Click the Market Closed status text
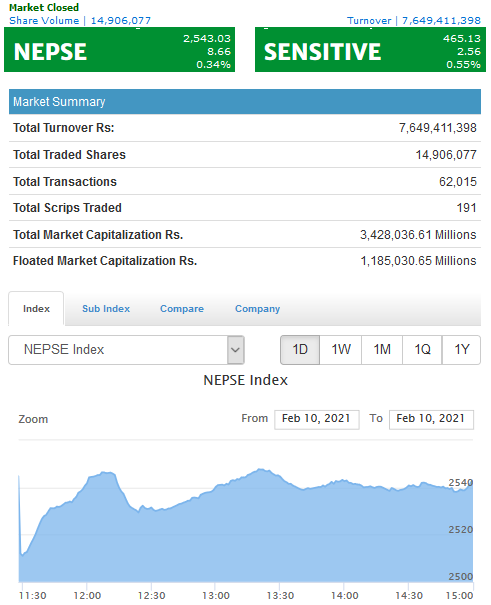 pyautogui.click(x=44, y=7)
